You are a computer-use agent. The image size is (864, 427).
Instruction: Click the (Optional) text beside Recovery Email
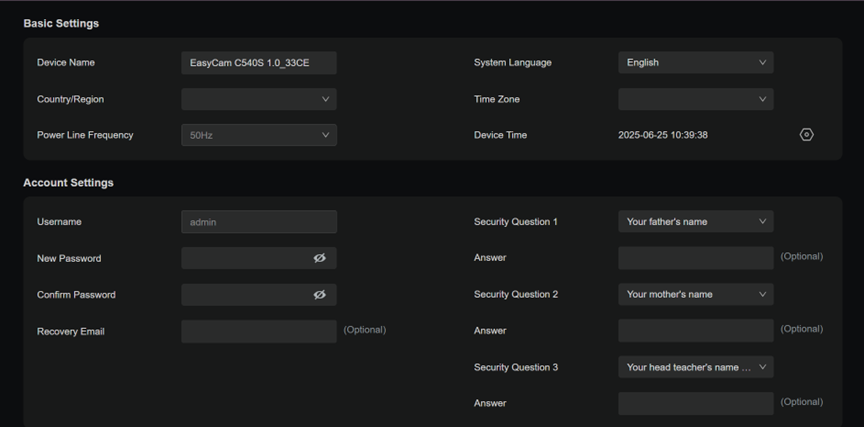pos(365,329)
